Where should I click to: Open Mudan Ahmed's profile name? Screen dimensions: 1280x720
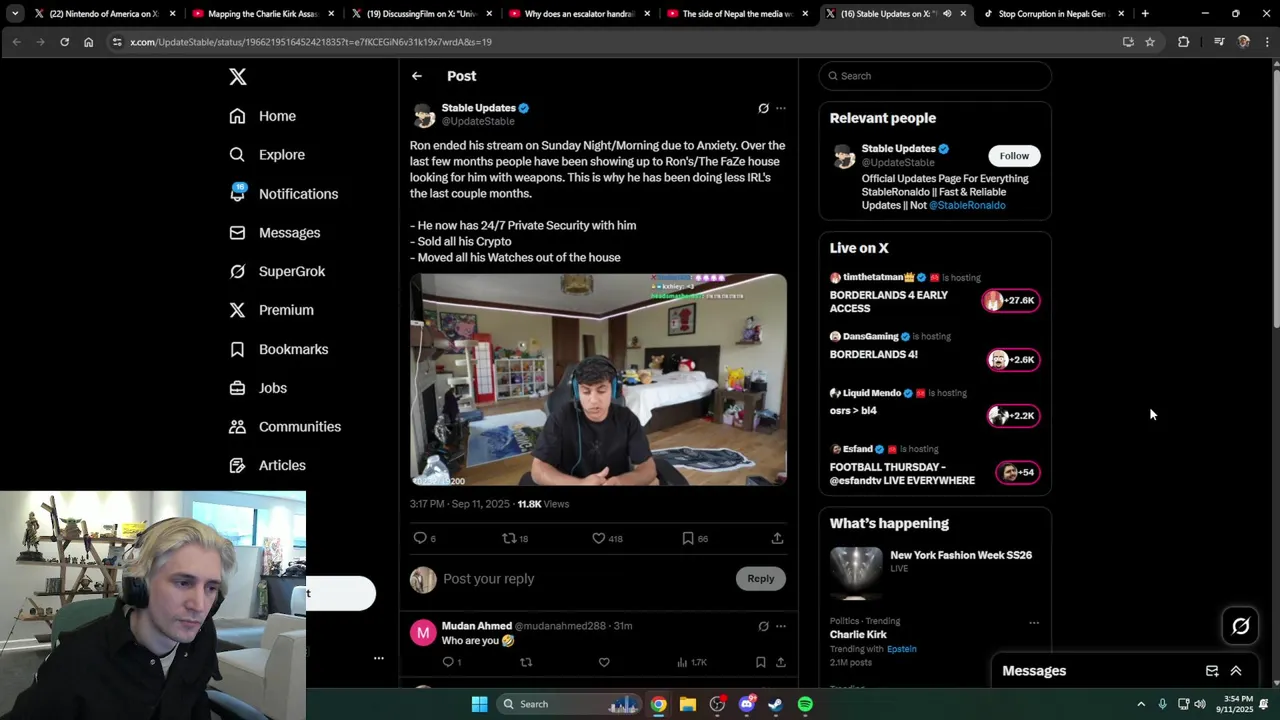pos(477,626)
